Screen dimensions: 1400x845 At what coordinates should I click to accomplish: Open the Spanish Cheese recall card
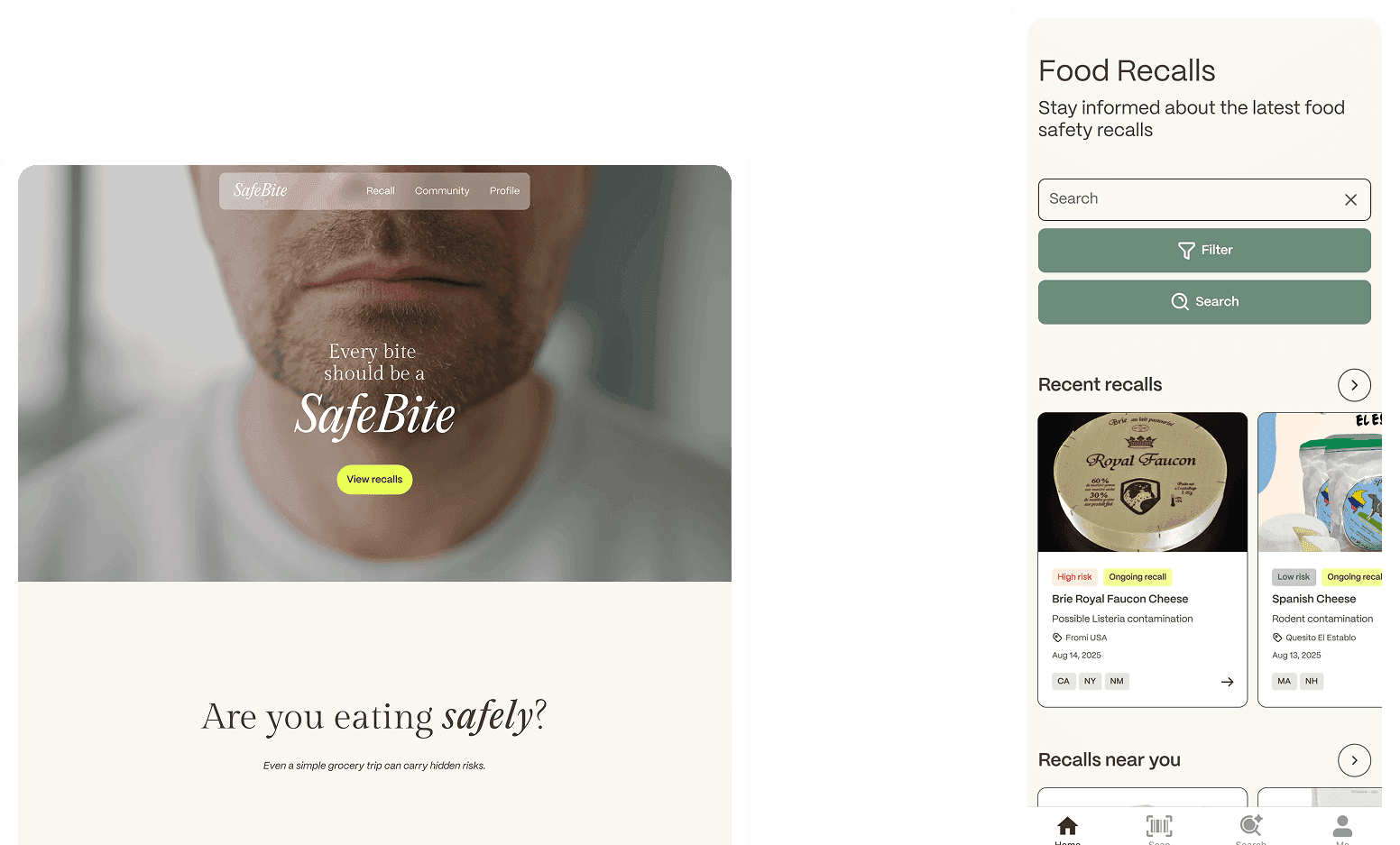(x=1320, y=560)
